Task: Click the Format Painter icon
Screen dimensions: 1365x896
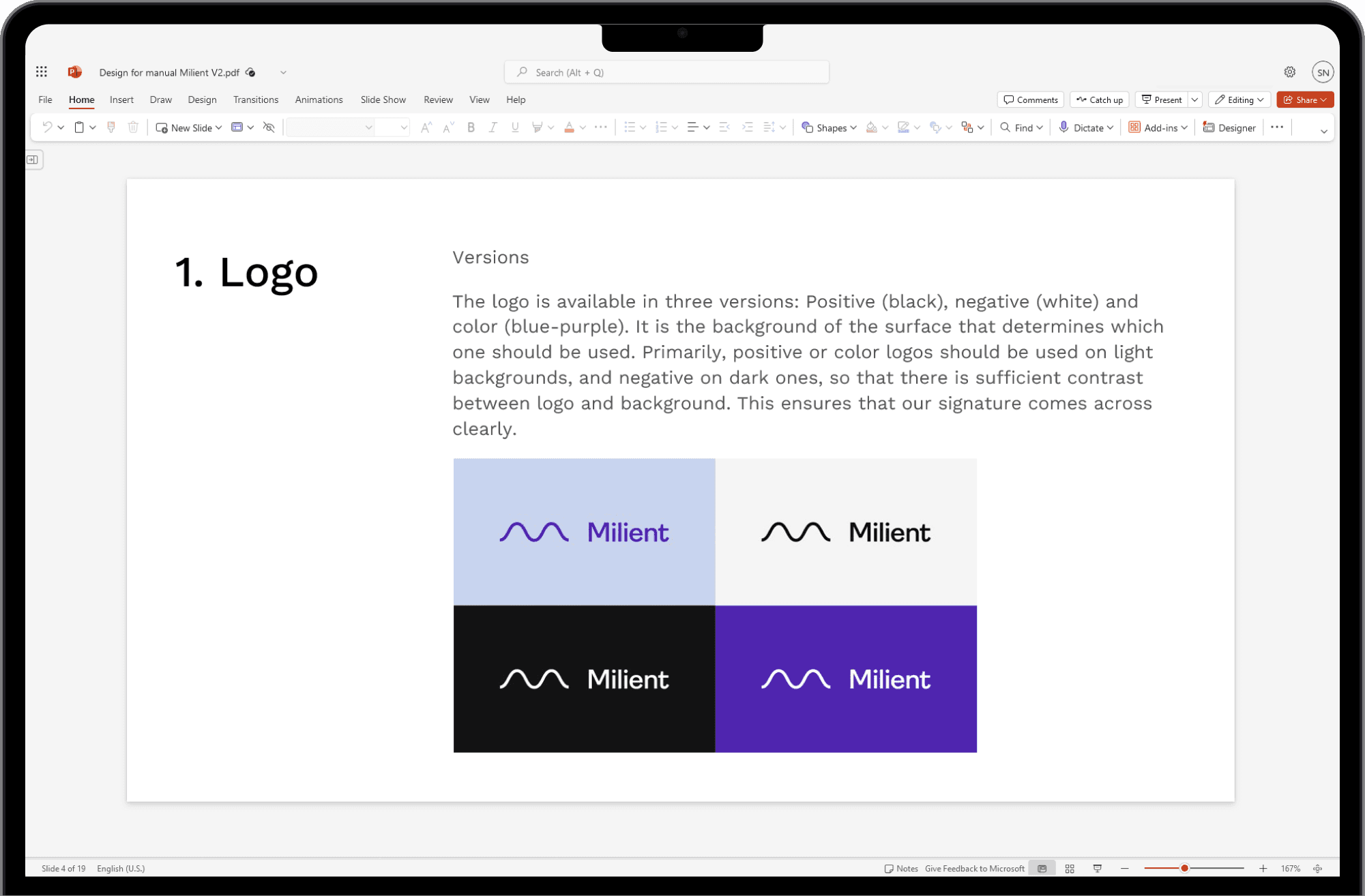Action: pyautogui.click(x=111, y=128)
